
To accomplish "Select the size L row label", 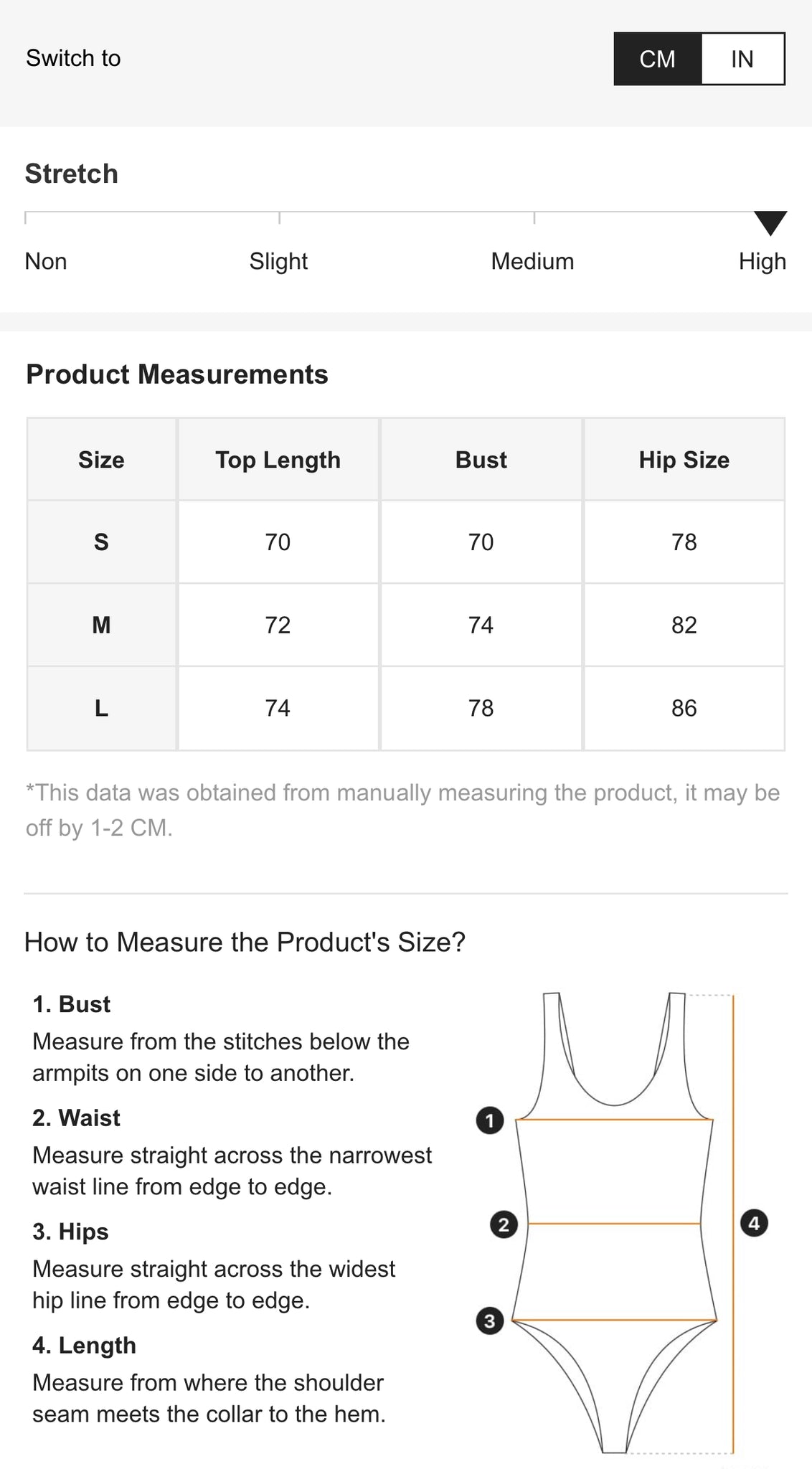I will (101, 709).
